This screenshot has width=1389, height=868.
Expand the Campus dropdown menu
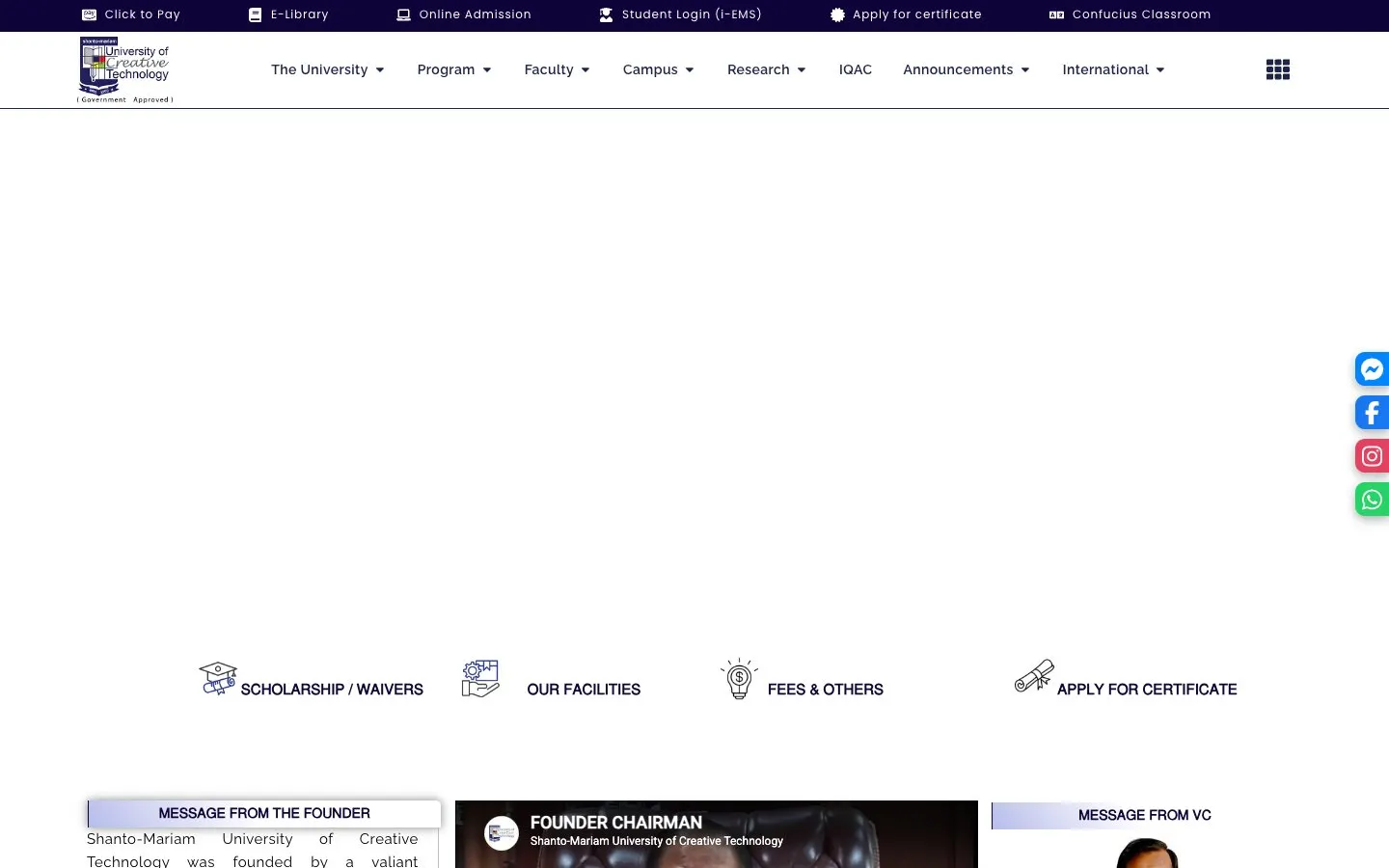tap(659, 69)
